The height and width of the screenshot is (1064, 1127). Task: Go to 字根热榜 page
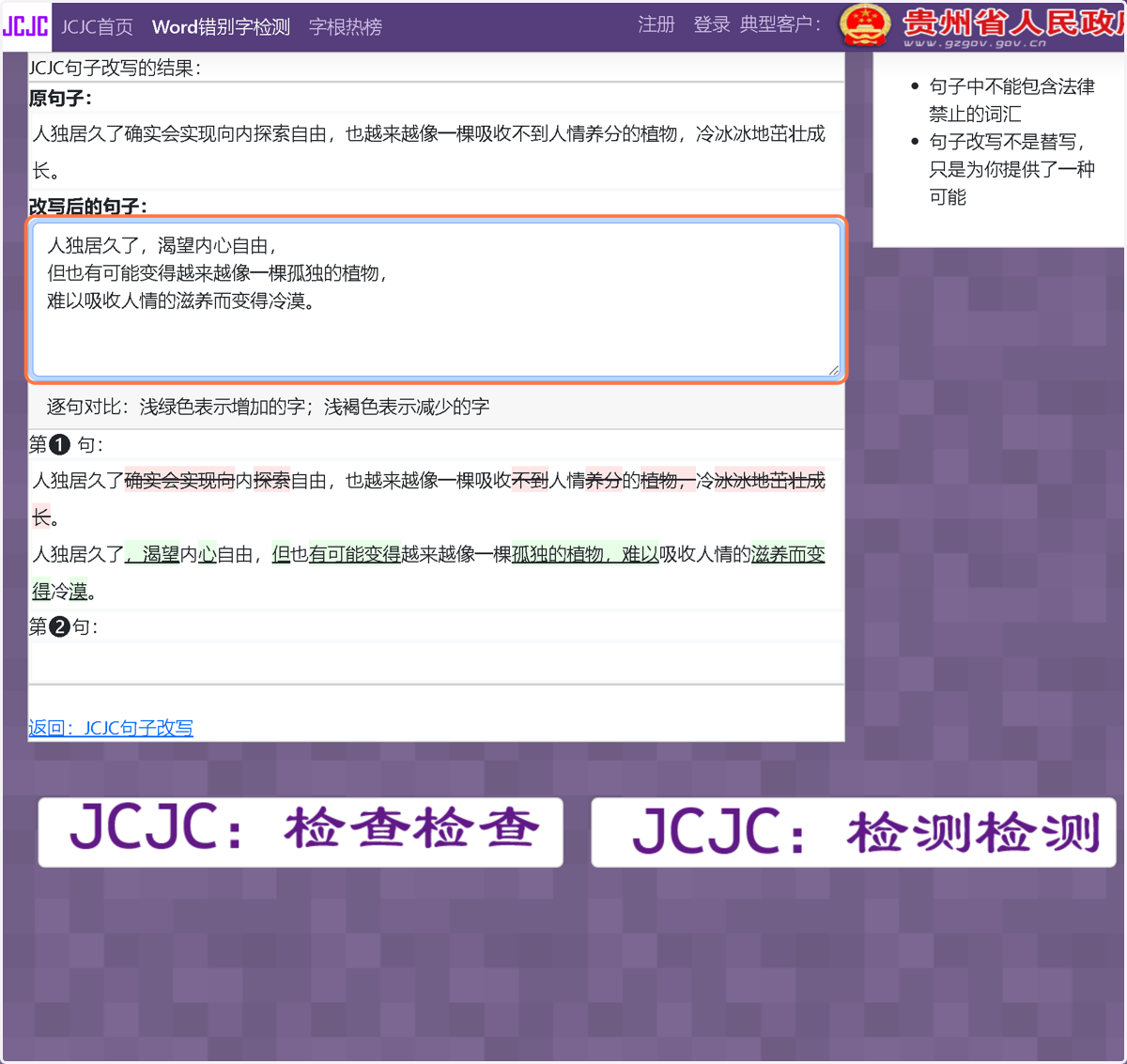pyautogui.click(x=346, y=27)
